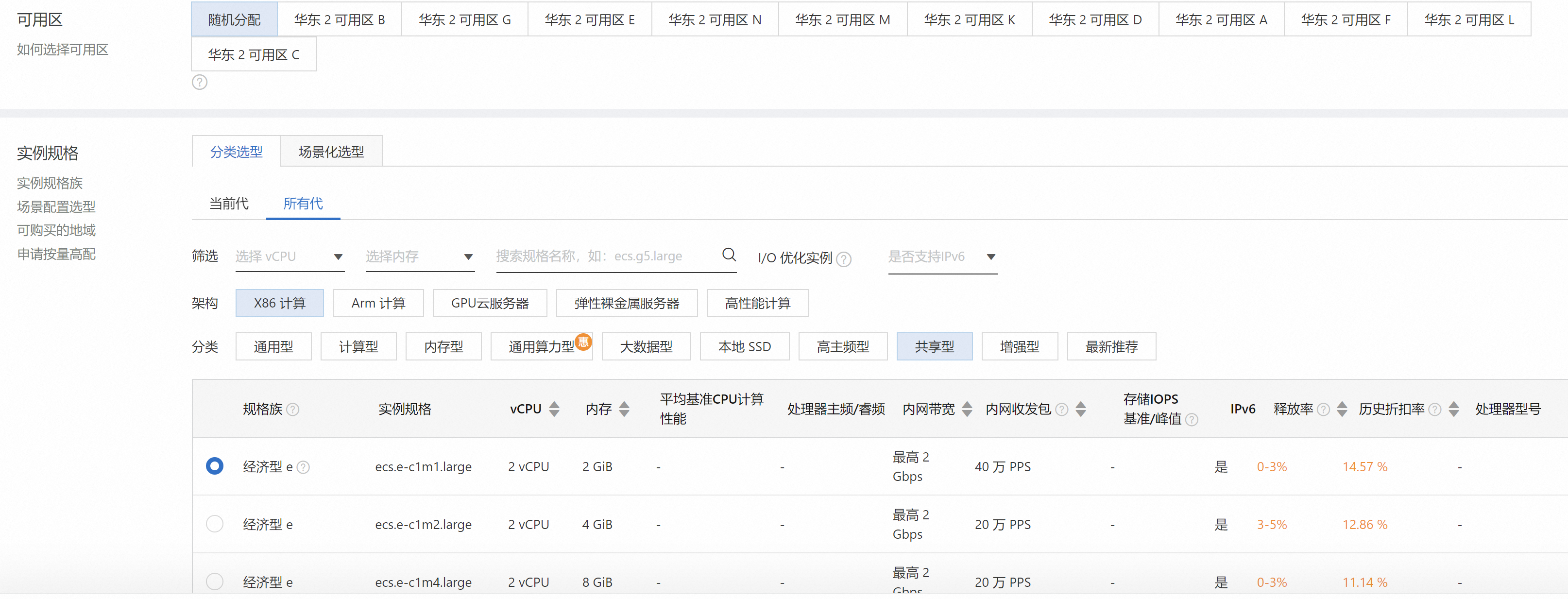Switch to 分类选型 tab
This screenshot has height=599, width=1568.
pyautogui.click(x=236, y=152)
